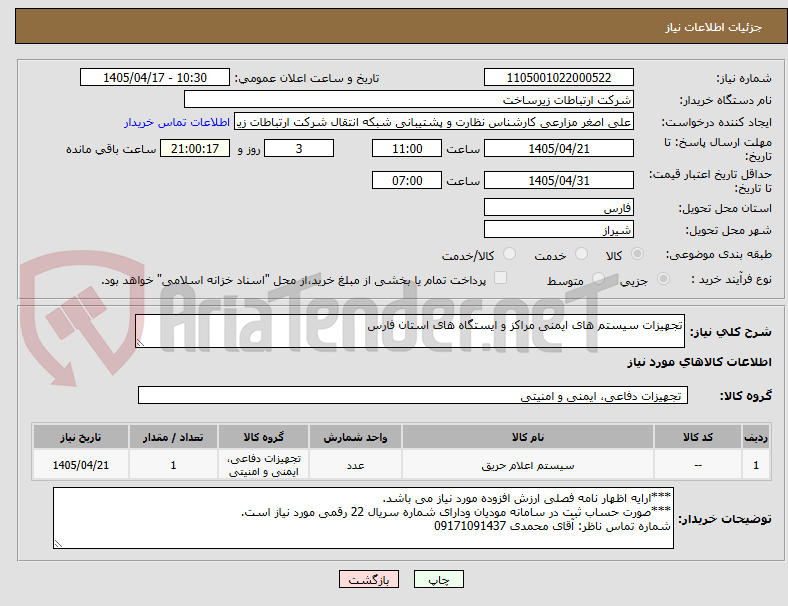The height and width of the screenshot is (606, 788).
Task: Select the خدمت radio button
Action: click(x=581, y=254)
